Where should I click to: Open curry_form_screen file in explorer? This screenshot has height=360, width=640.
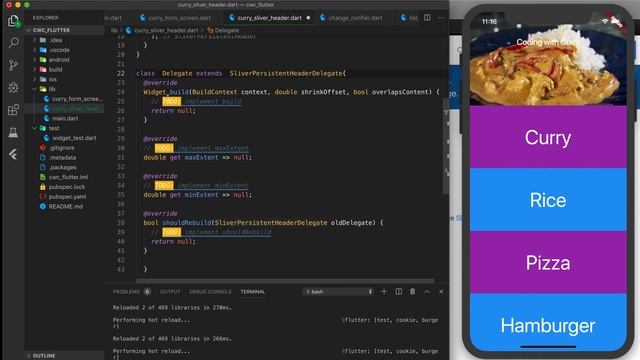pos(77,99)
